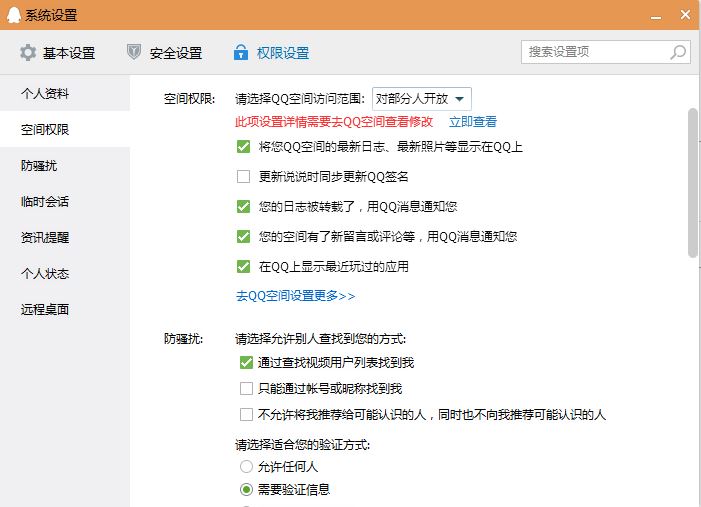This screenshot has height=507, width=701.
Task: Select the 允许任何人 radio option
Action: tap(246, 467)
